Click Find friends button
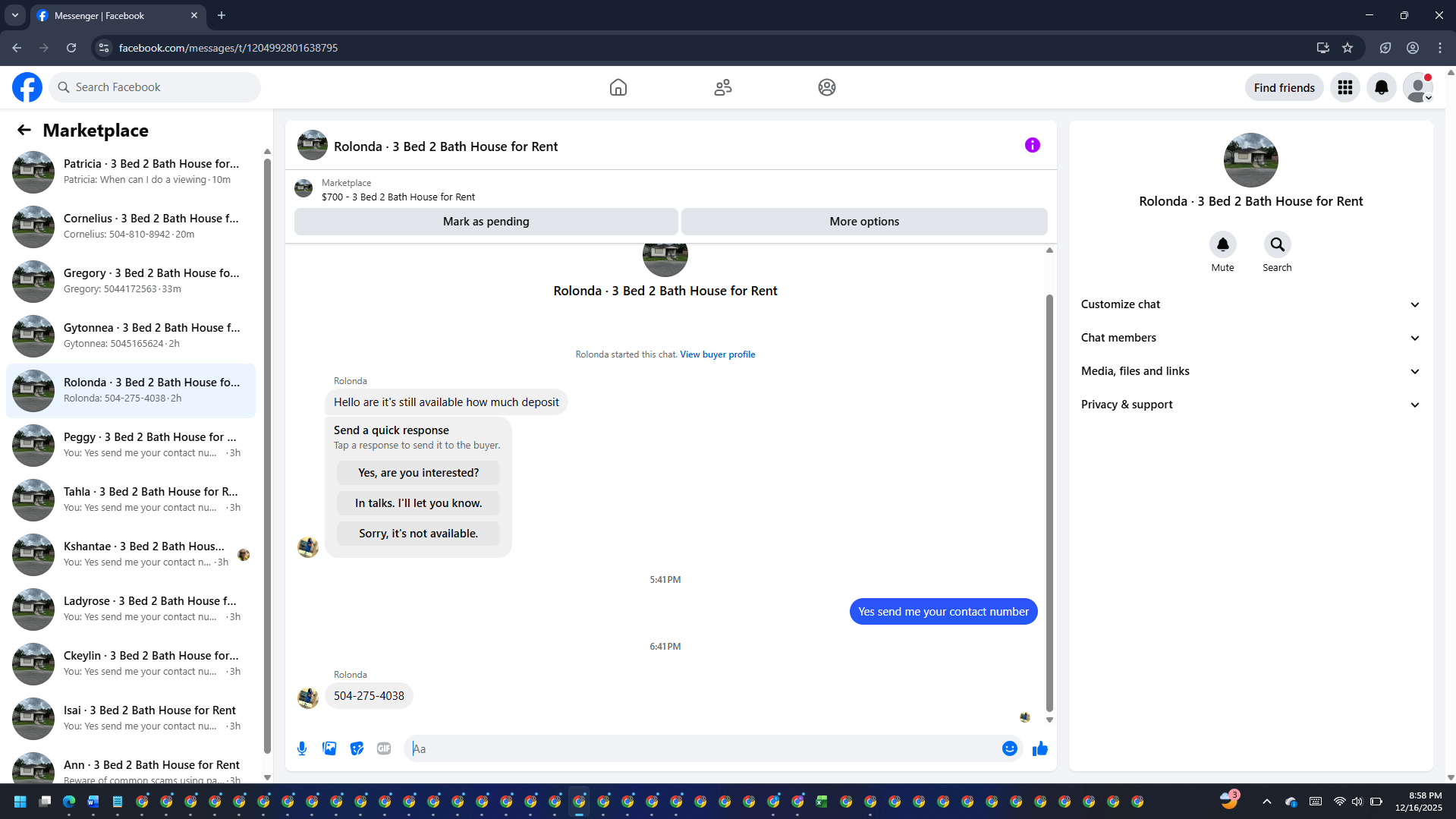Viewport: 1456px width, 819px height. [1285, 87]
